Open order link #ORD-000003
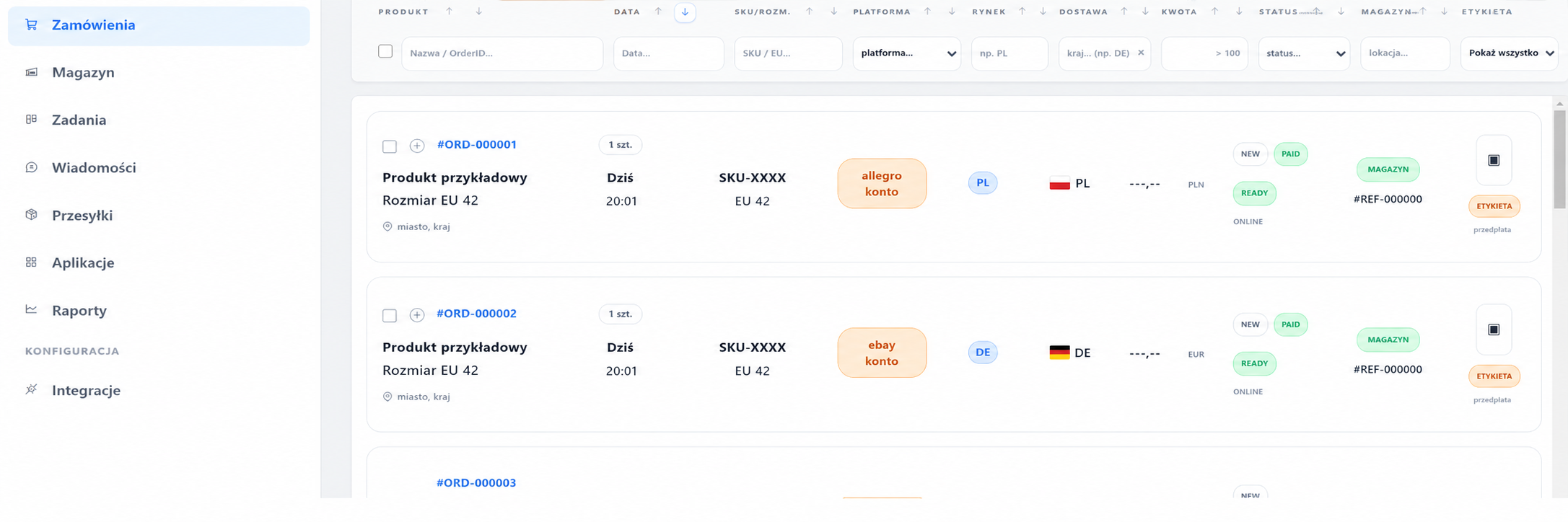This screenshot has width=1568, height=522. pos(476,483)
